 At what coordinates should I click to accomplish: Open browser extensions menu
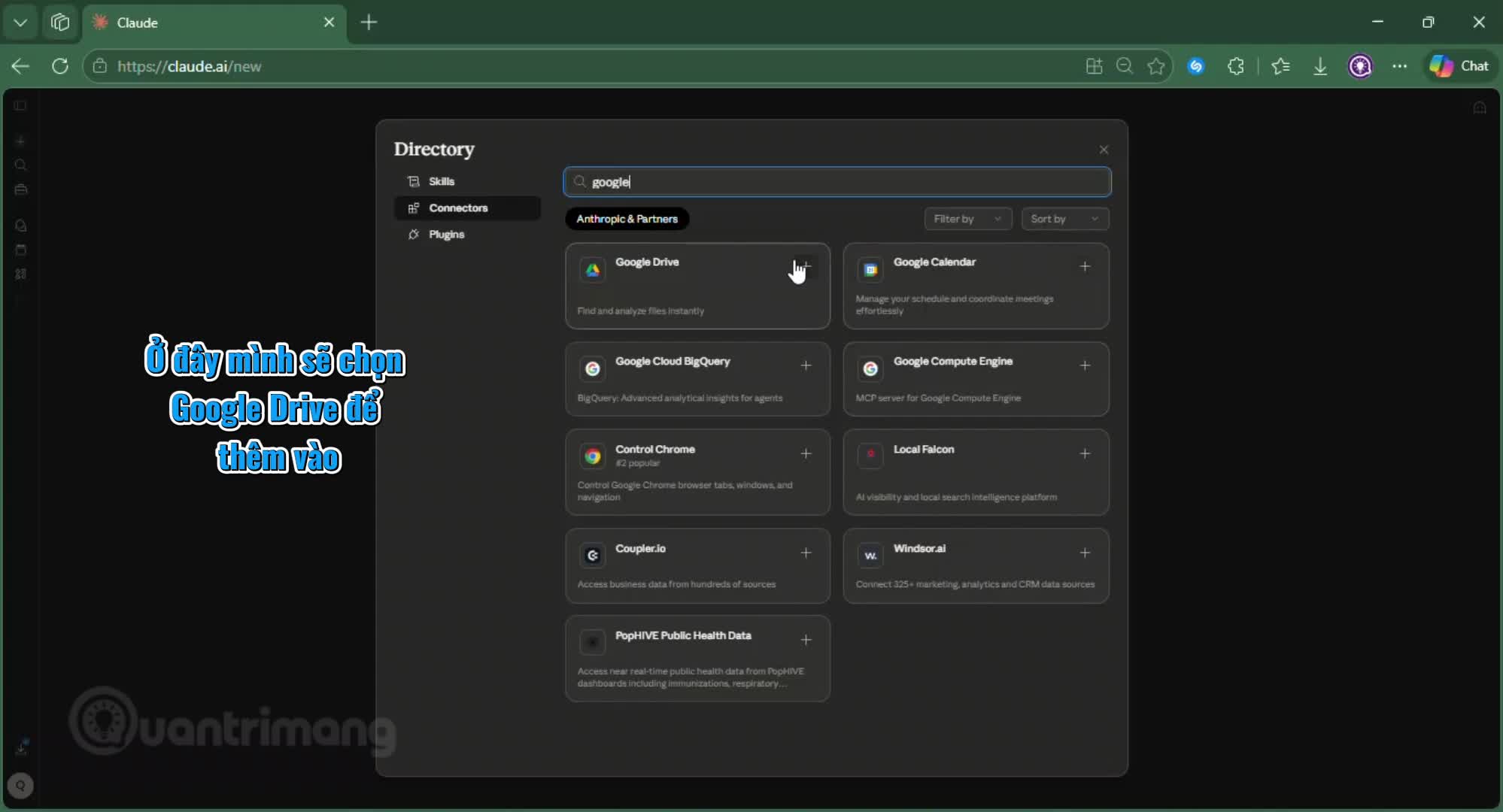pos(1236,66)
